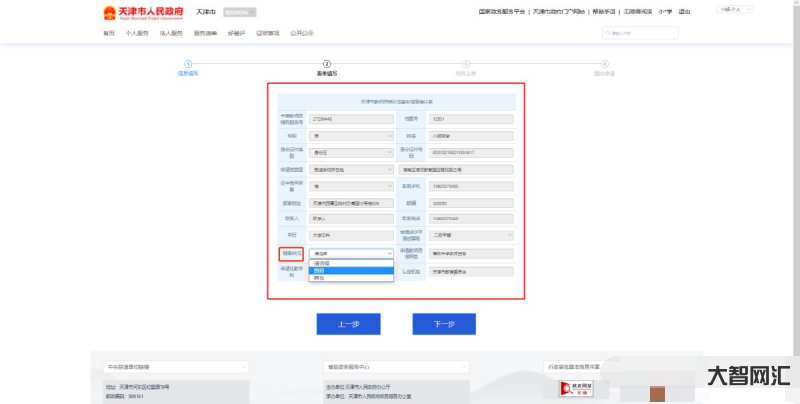Choose 其他 option from health status list
Screen dimensions: 800x404
[351, 278]
